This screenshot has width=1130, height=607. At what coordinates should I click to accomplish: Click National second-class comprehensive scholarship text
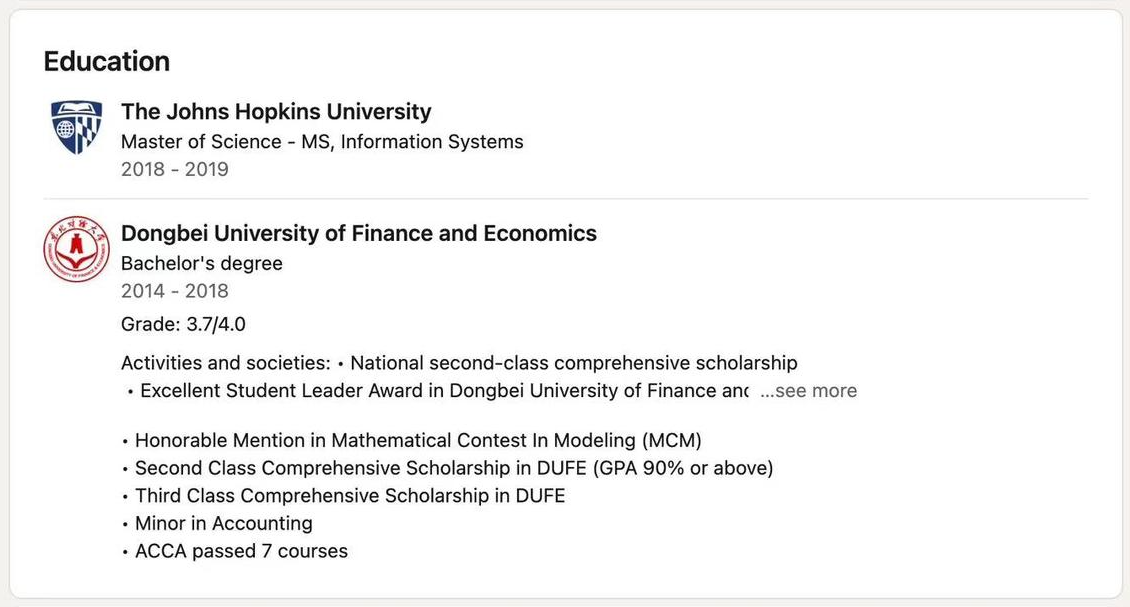(574, 363)
